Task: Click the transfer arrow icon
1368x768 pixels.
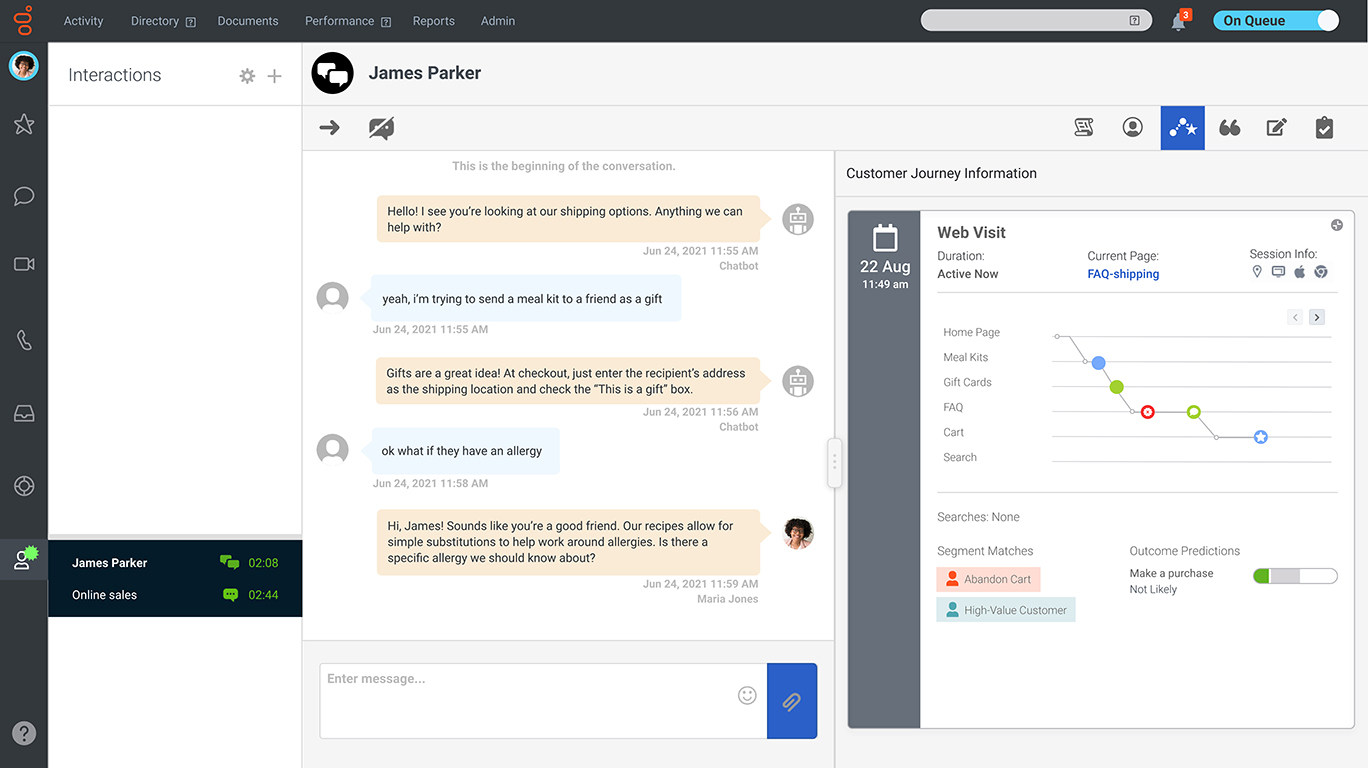Action: coord(329,128)
